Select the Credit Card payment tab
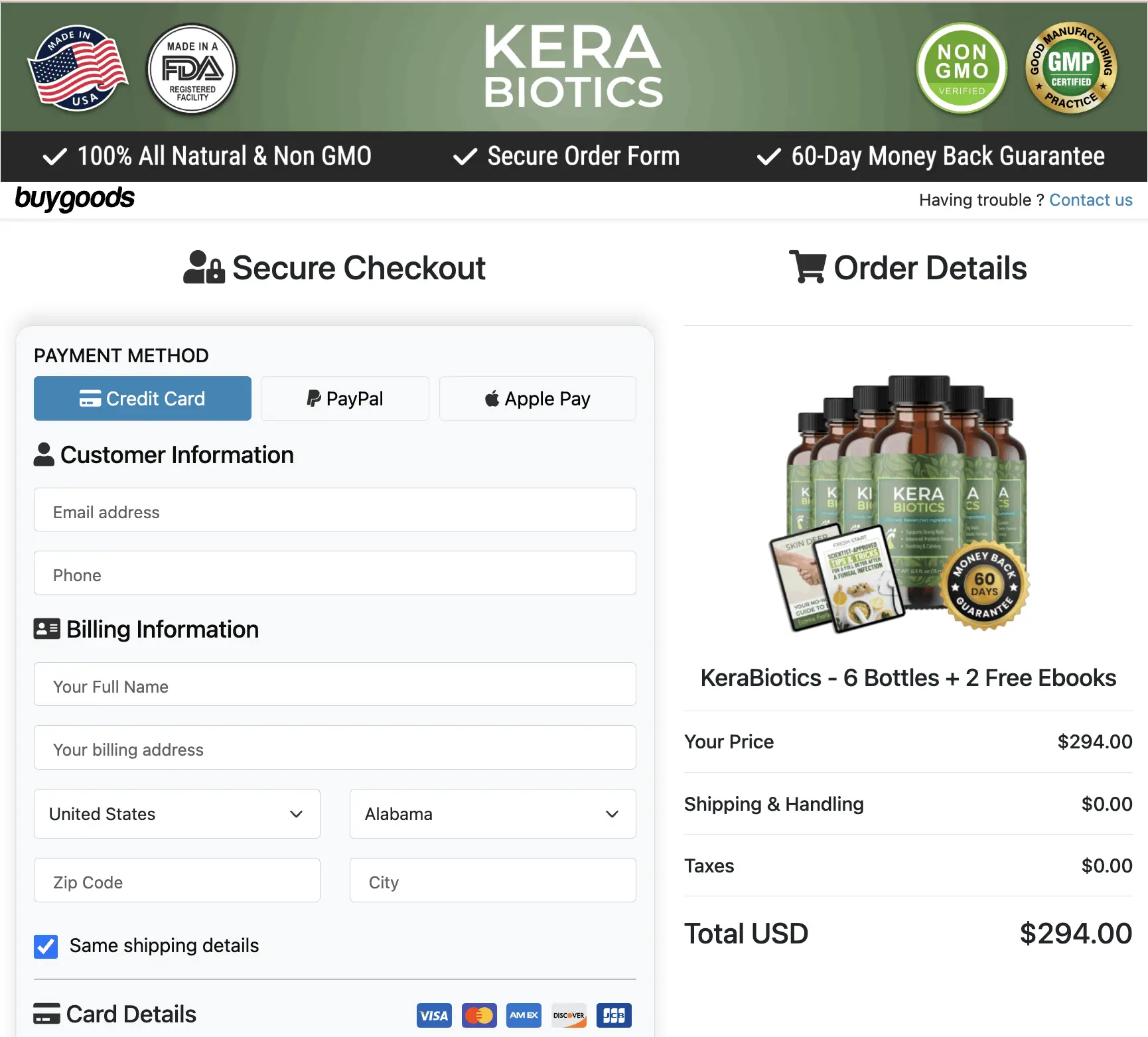Image resolution: width=1148 pixels, height=1037 pixels. pos(142,398)
